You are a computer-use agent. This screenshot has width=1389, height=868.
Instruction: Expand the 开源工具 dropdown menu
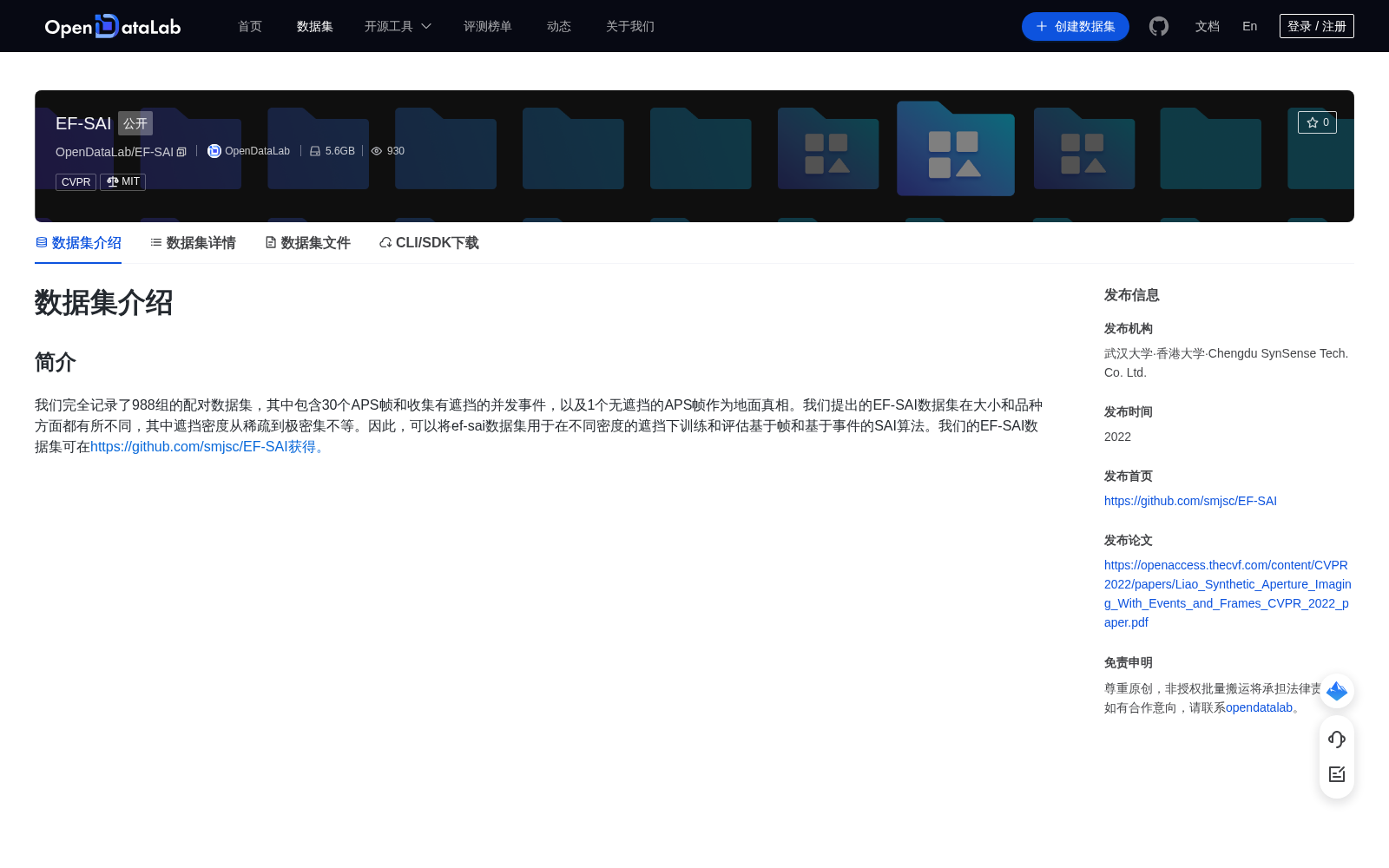pyautogui.click(x=398, y=26)
